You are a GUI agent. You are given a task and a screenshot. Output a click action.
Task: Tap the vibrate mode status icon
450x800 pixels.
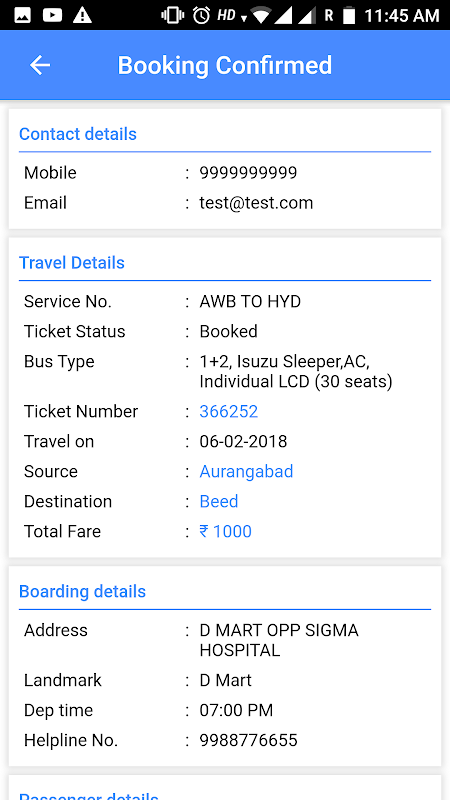(x=172, y=15)
